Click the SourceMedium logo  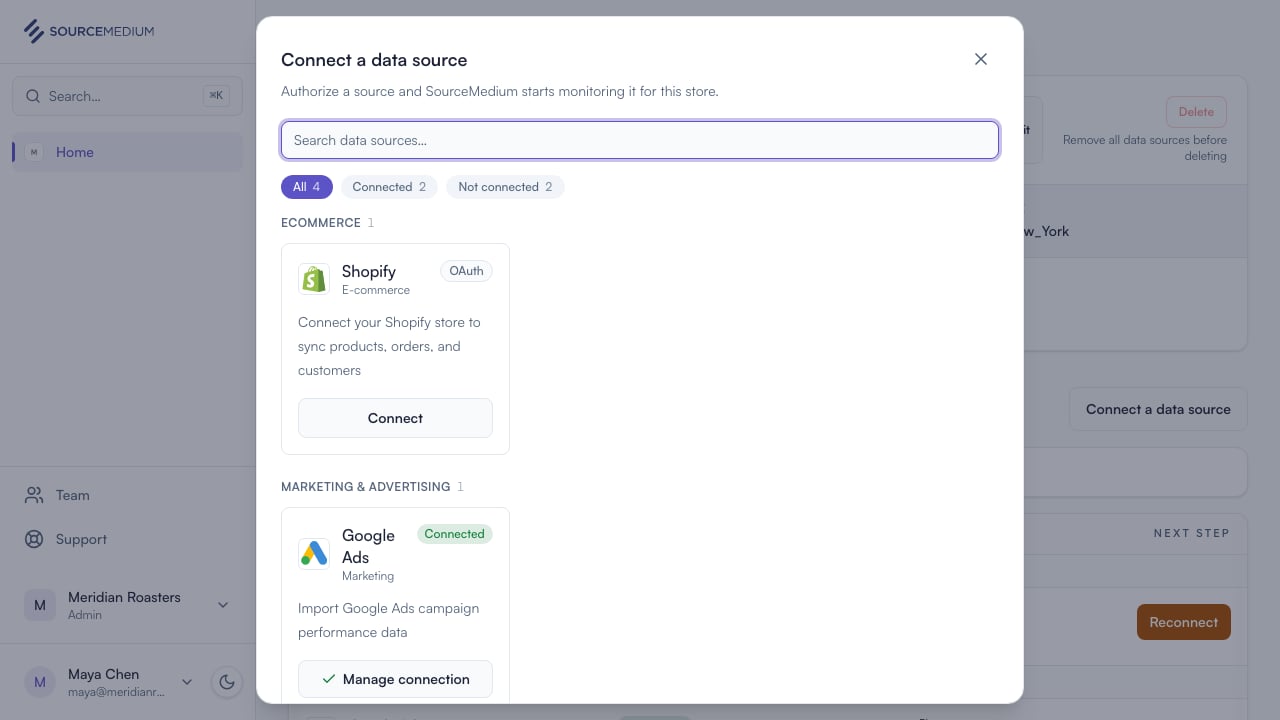(x=89, y=31)
